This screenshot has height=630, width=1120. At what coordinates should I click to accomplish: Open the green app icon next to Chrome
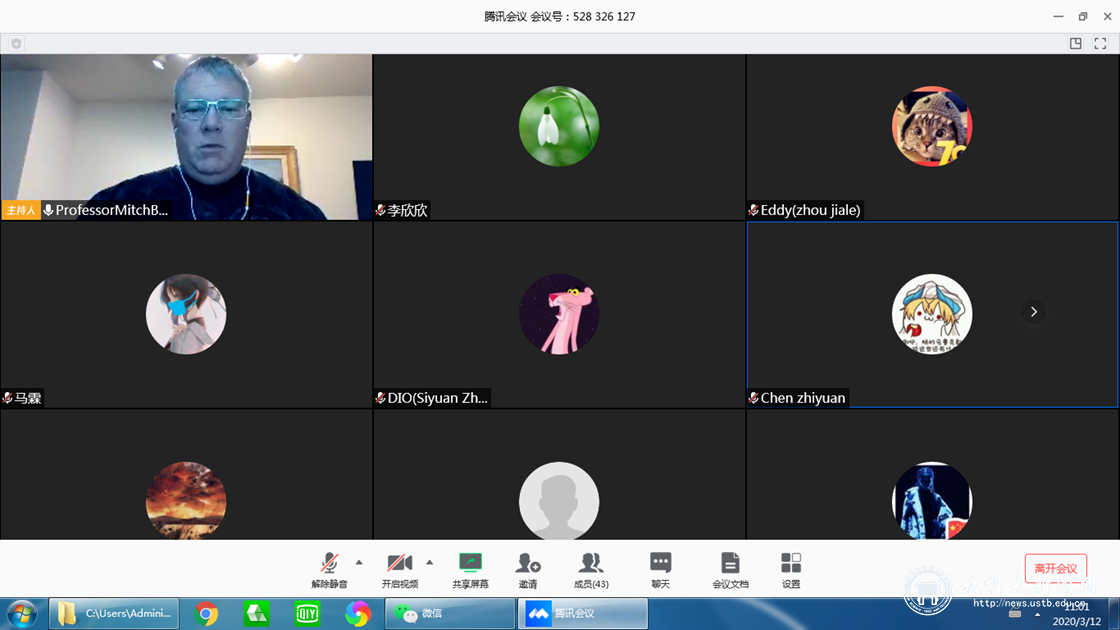click(x=256, y=614)
